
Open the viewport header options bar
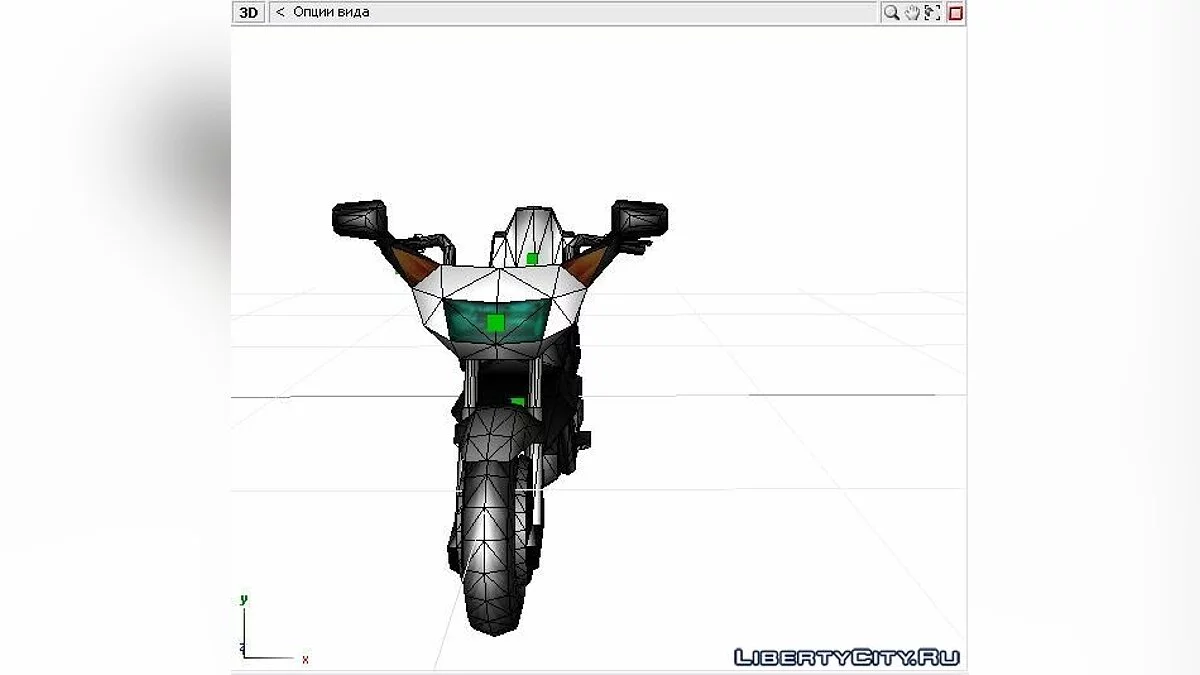[570, 12]
